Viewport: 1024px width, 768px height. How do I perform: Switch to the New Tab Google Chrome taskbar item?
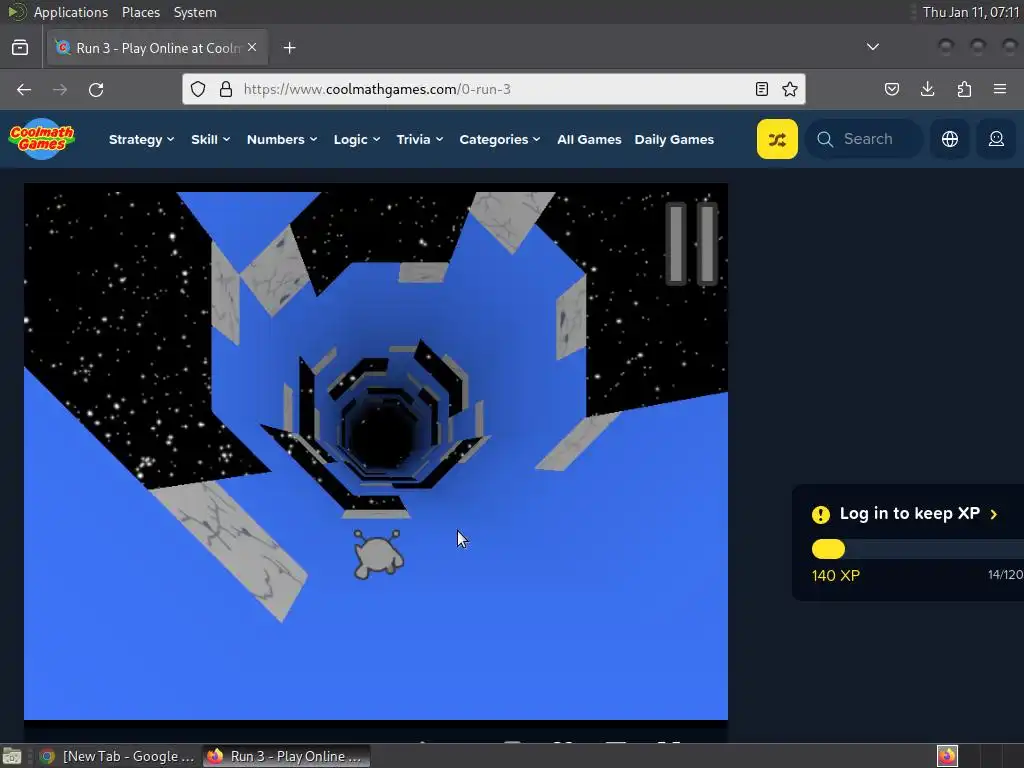(x=118, y=756)
